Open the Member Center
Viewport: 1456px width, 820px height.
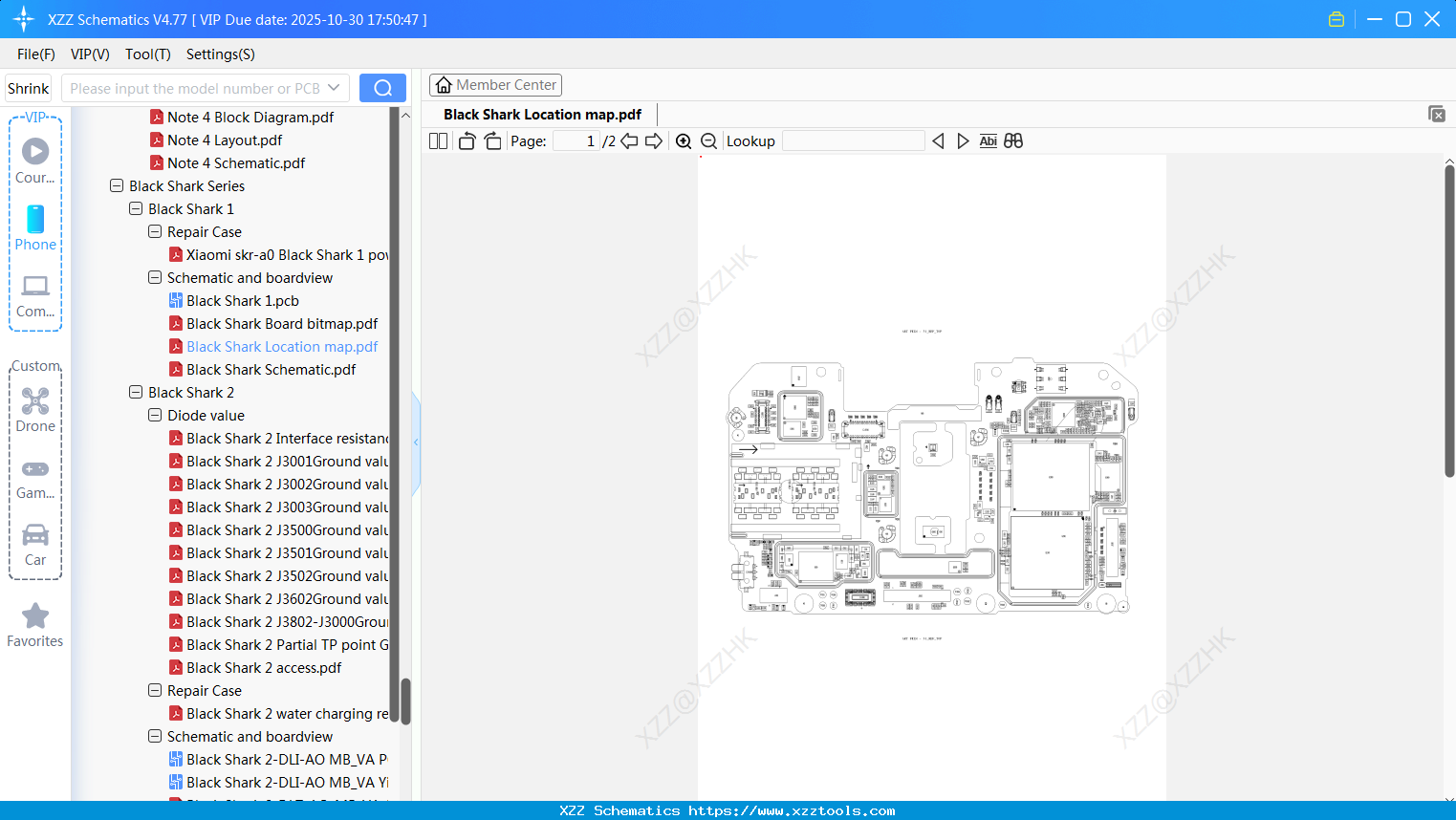pyautogui.click(x=495, y=85)
